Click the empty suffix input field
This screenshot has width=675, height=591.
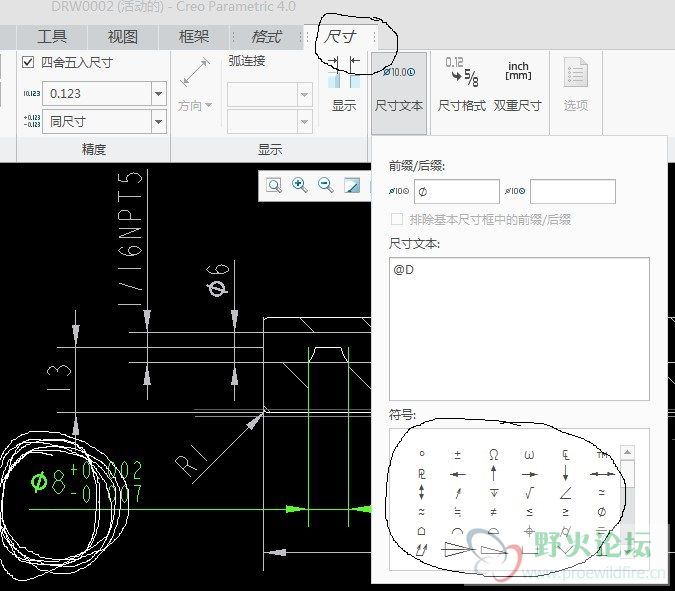point(573,192)
